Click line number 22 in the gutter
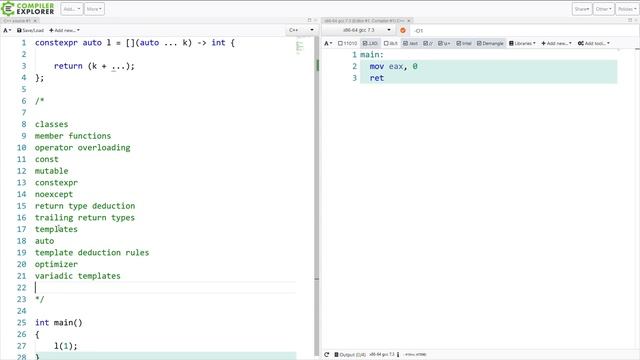640x360 pixels. pyautogui.click(x=22, y=288)
